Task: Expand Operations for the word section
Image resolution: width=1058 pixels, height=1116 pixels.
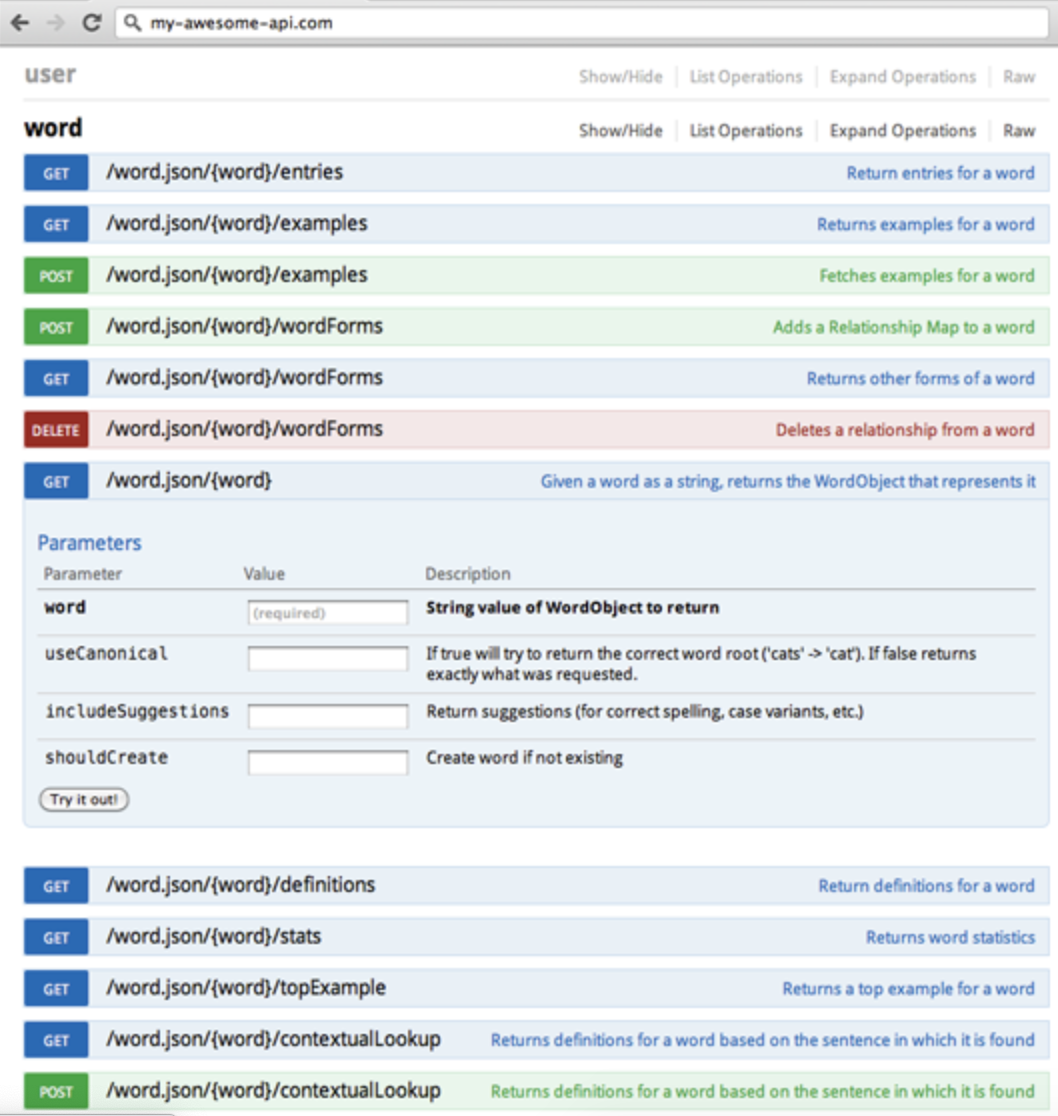Action: pyautogui.click(x=902, y=131)
